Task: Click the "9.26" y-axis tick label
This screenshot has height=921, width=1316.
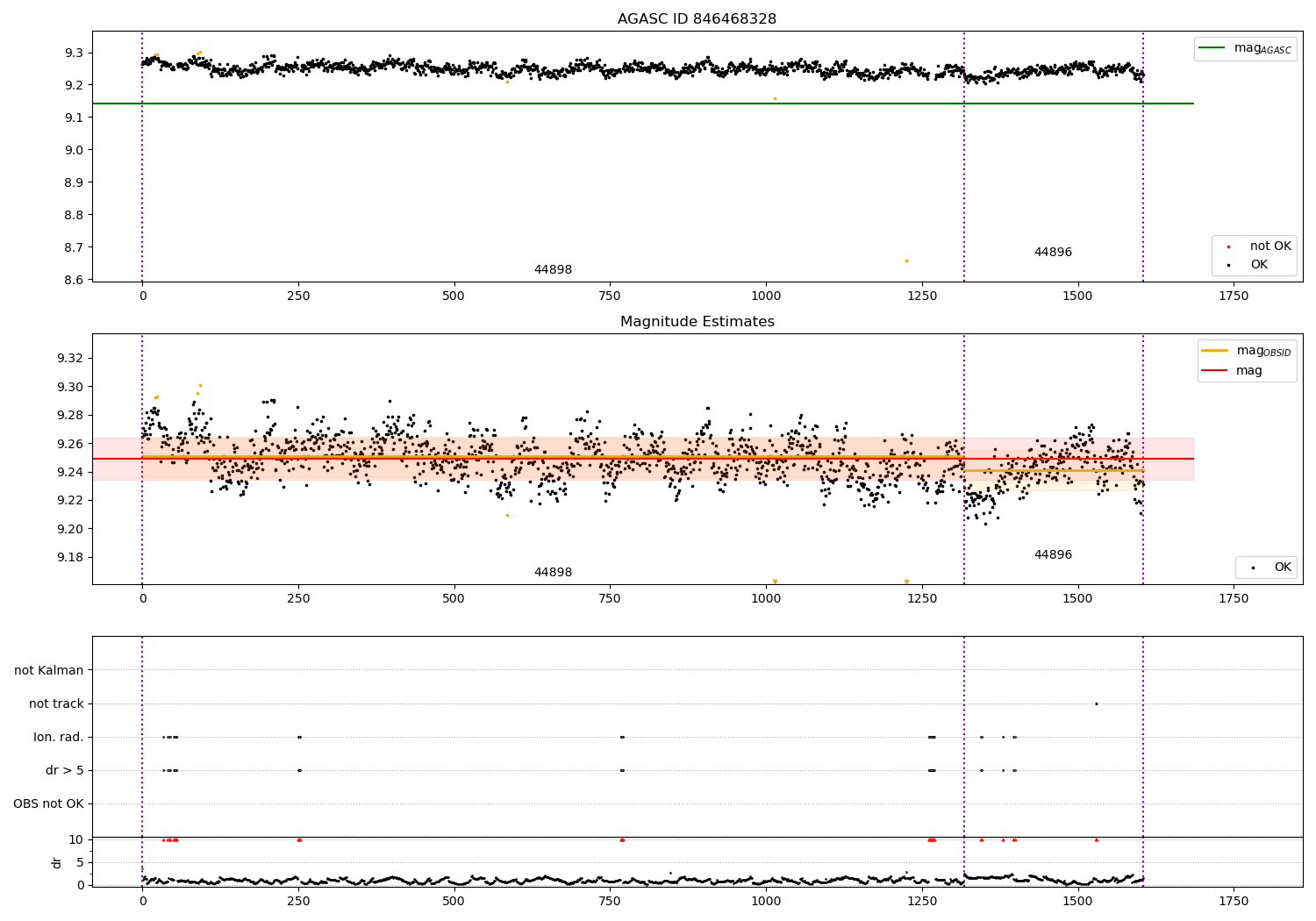Action: pyautogui.click(x=71, y=444)
